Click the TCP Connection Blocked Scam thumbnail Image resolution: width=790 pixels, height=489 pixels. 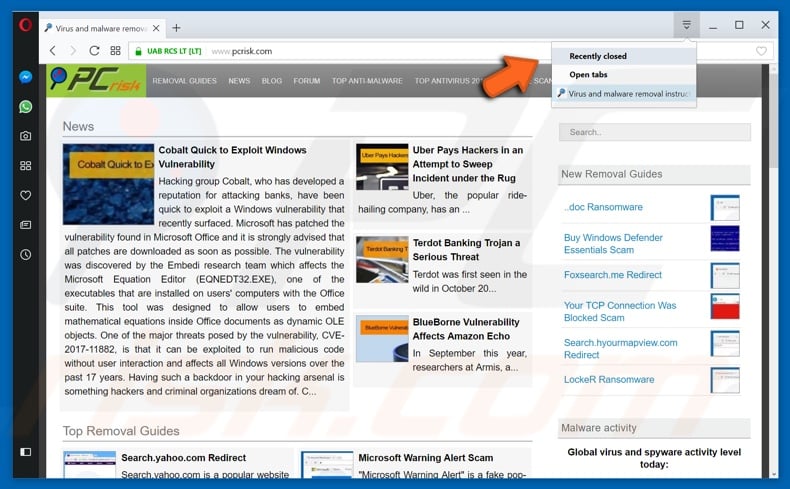[725, 306]
